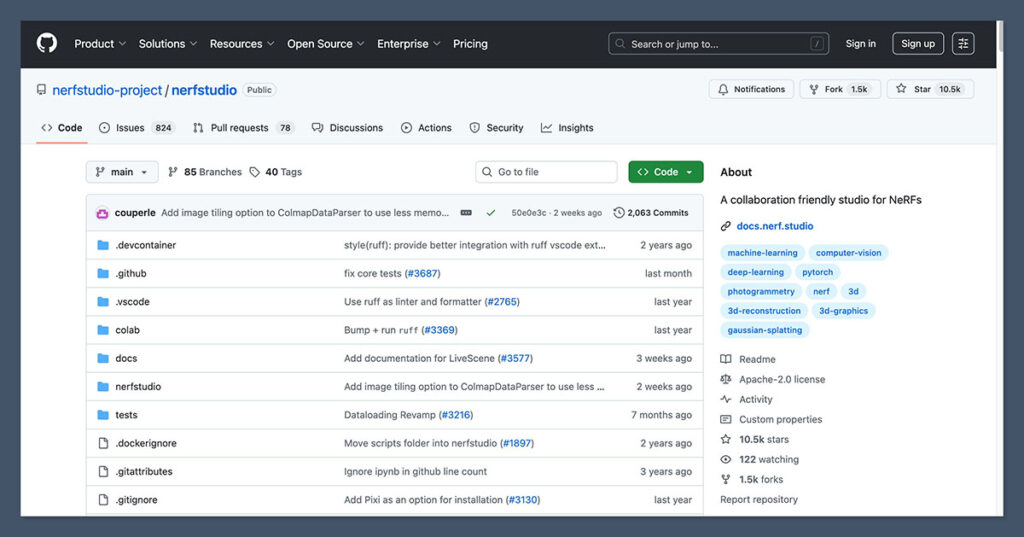This screenshot has height=537, width=1024.
Task: Click the file icon for .dockerignore
Action: tap(103, 443)
